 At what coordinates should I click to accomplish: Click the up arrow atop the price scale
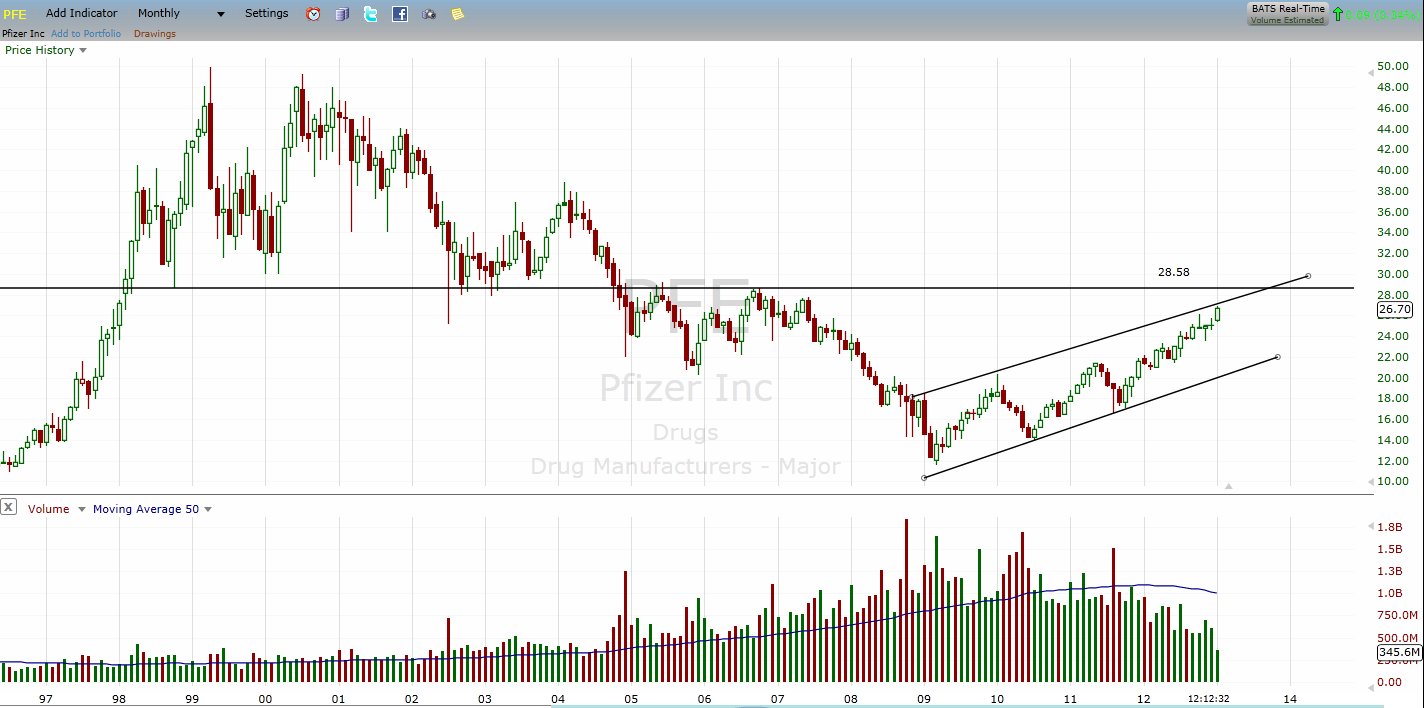click(x=1369, y=73)
